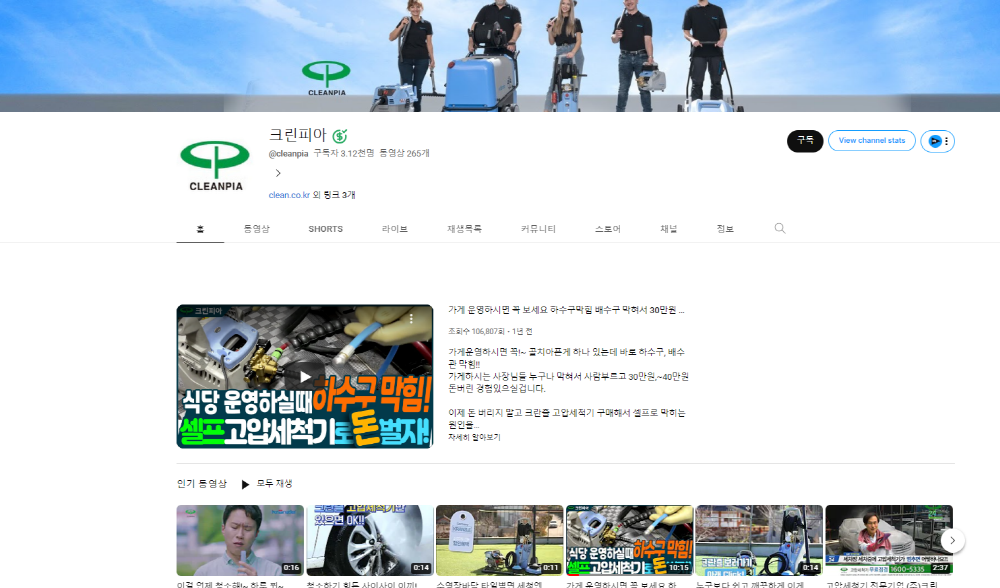The width and height of the screenshot is (1000, 588).
Task: Switch to the 동영상 tab
Action: coord(256,229)
